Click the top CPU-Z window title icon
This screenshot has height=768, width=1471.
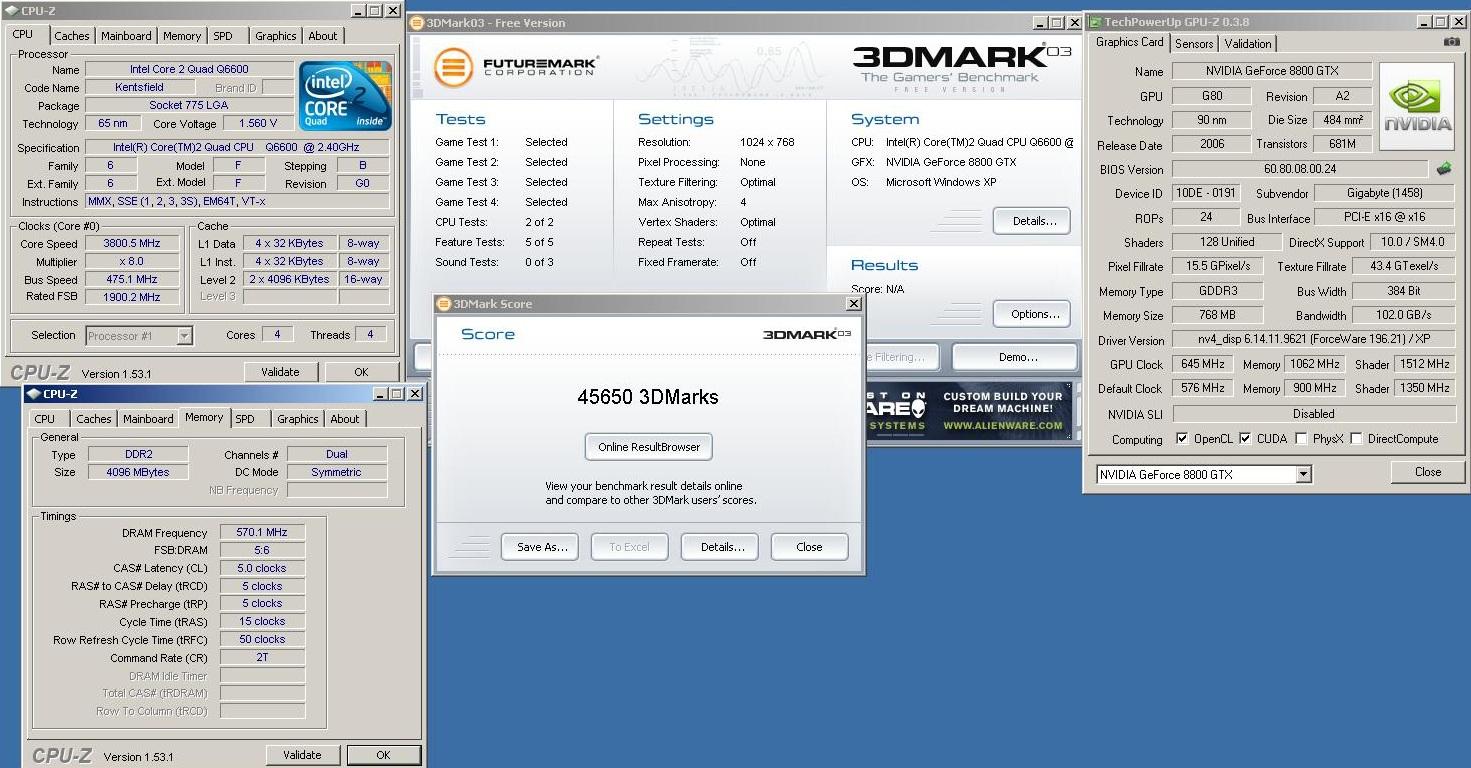(12, 11)
